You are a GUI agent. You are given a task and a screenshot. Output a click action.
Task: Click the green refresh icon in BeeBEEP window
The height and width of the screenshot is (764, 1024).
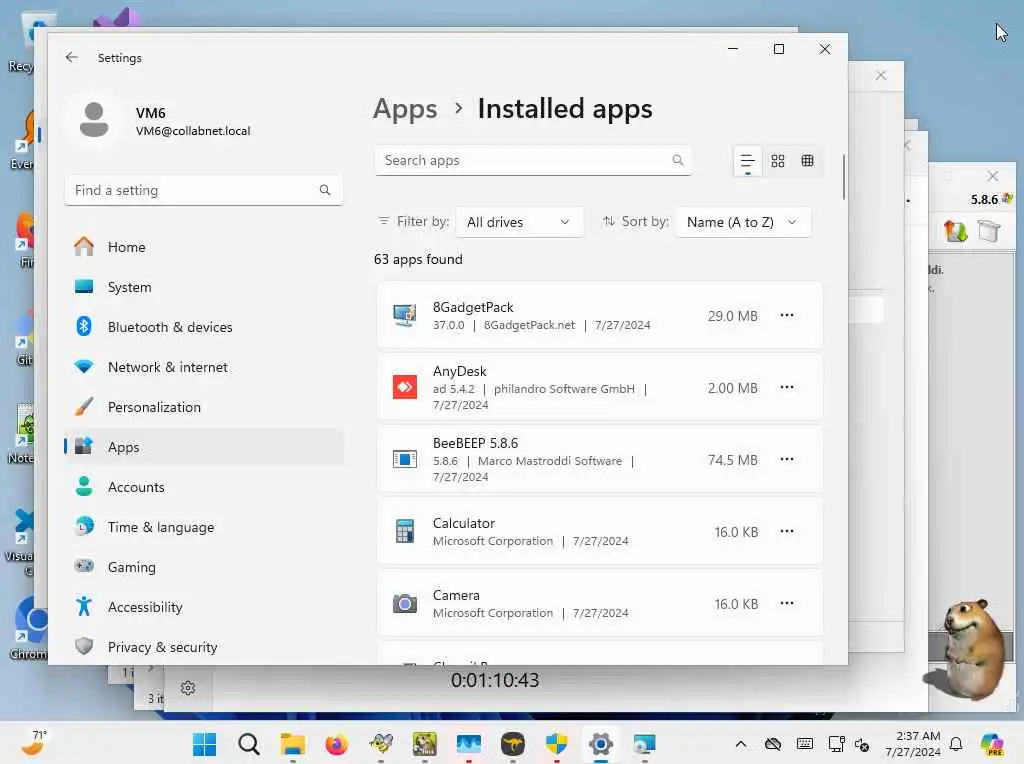(x=955, y=231)
